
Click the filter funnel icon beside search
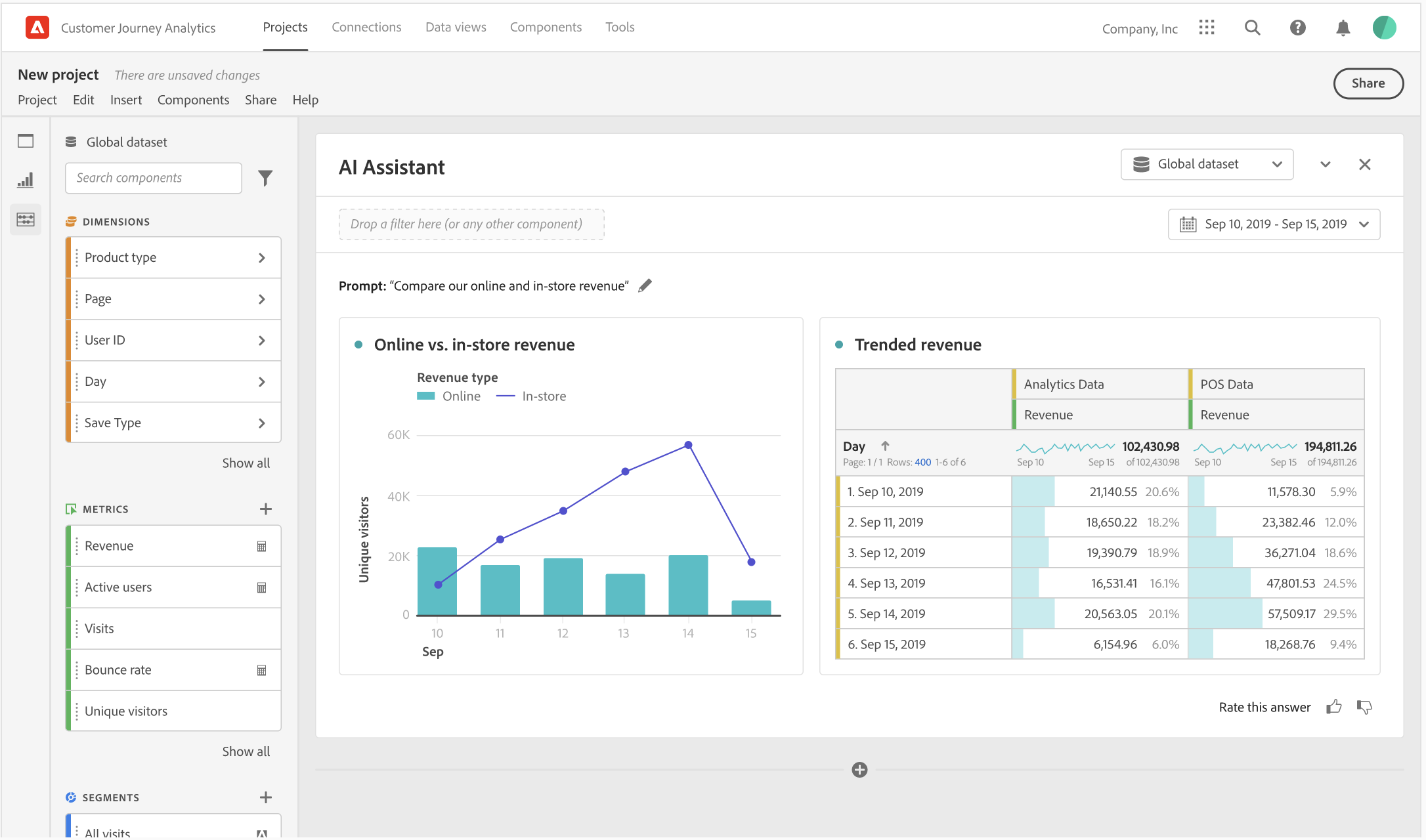[265, 178]
